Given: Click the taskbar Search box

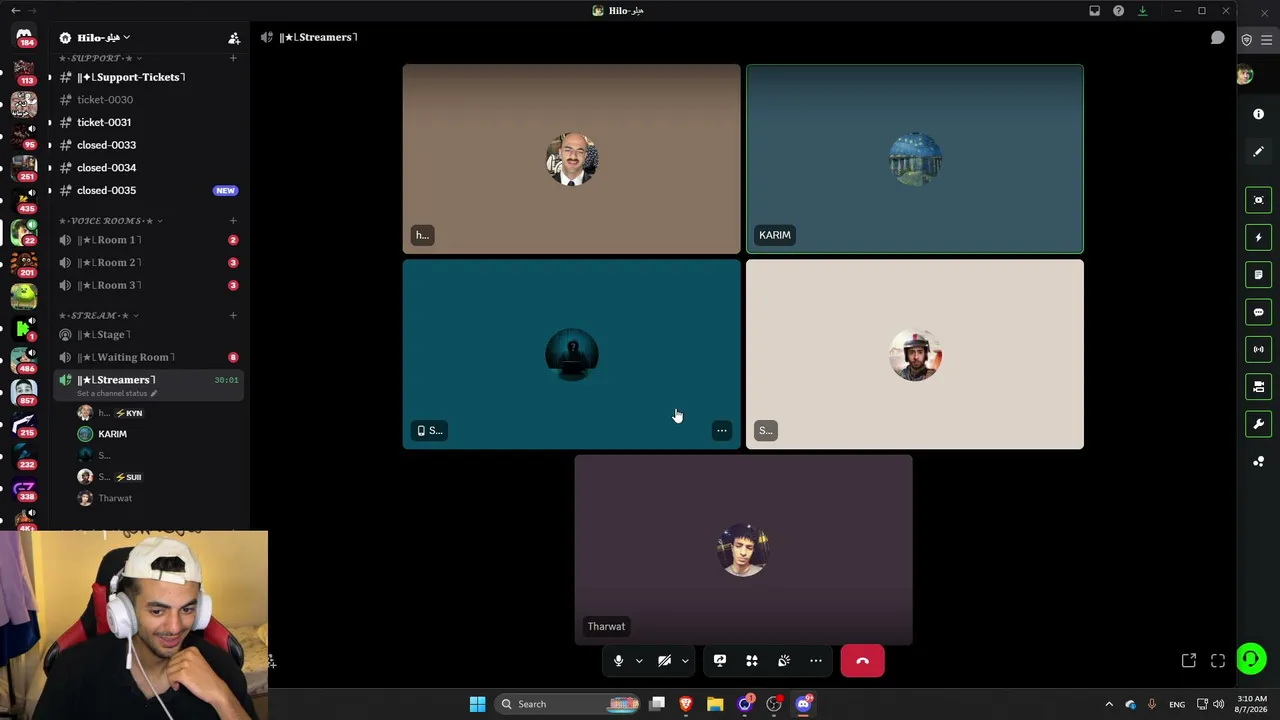Looking at the screenshot, I should [568, 704].
